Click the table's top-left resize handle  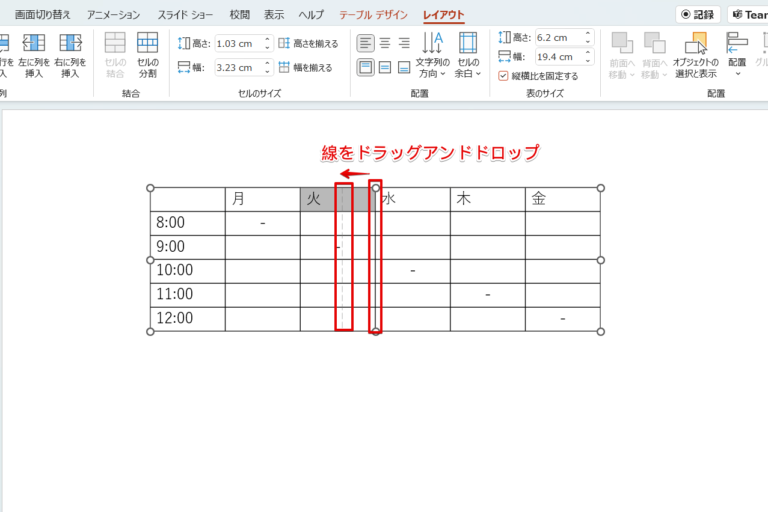(150, 188)
